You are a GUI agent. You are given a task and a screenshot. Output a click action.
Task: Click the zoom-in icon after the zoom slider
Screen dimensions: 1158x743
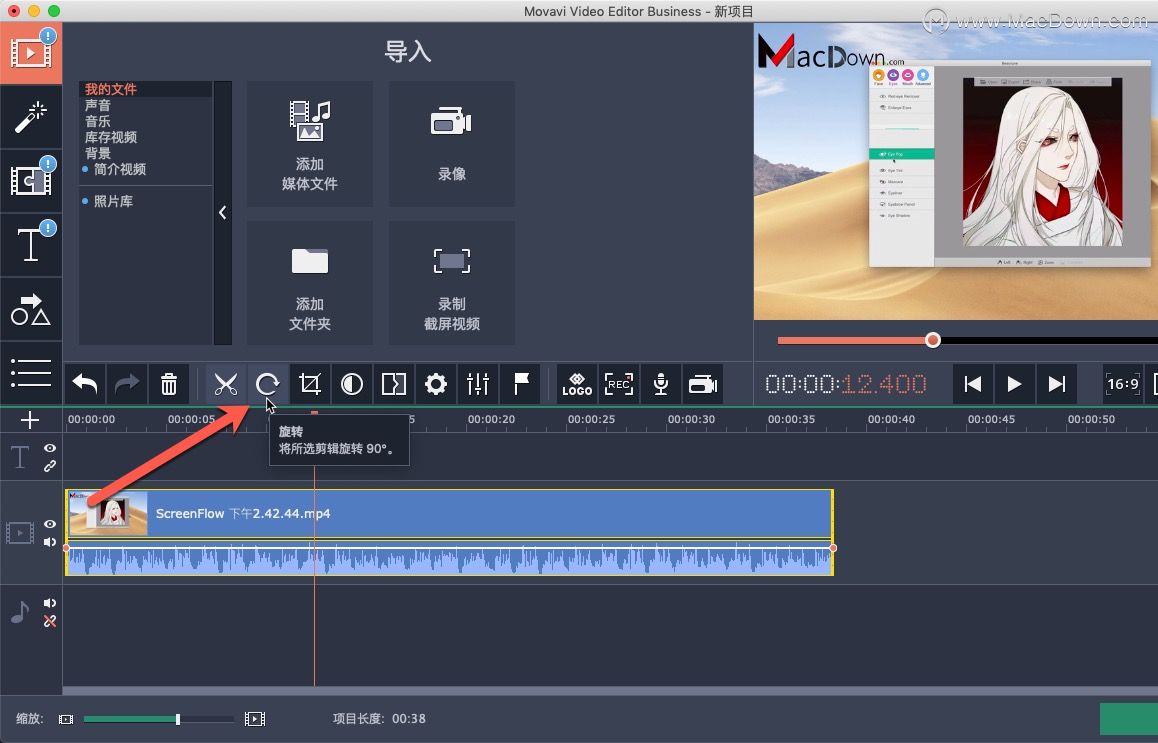255,719
